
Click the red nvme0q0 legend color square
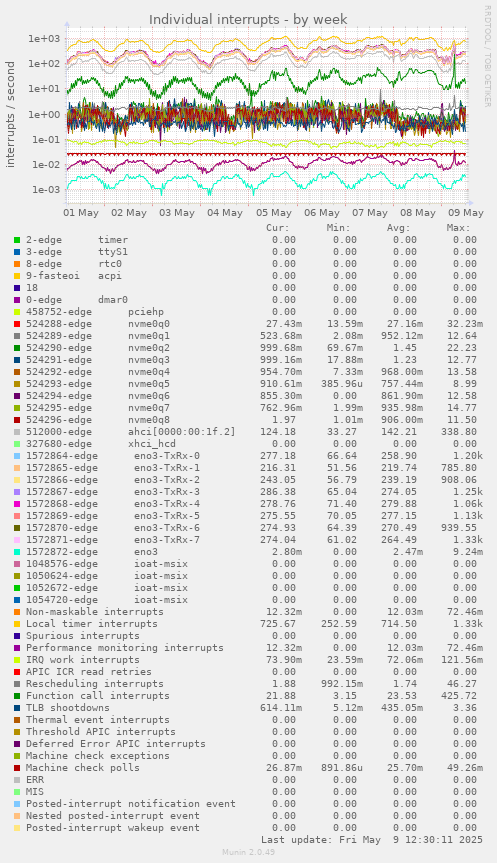point(17,324)
